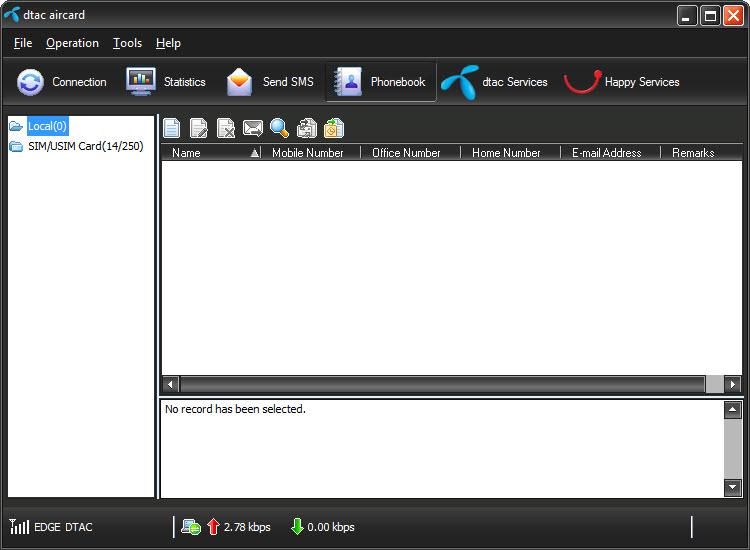Click the Delete contact icon
750x550 pixels.
click(x=226, y=128)
